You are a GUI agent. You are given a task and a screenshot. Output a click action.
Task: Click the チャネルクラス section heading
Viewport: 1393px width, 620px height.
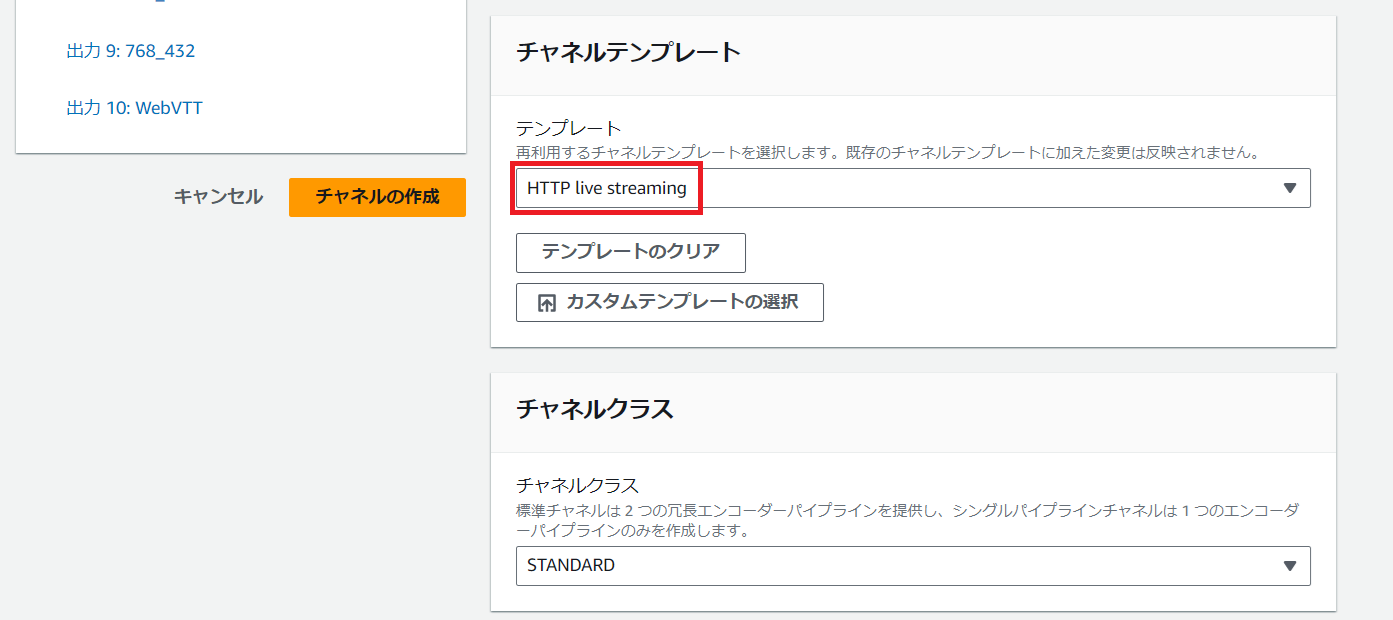[595, 409]
